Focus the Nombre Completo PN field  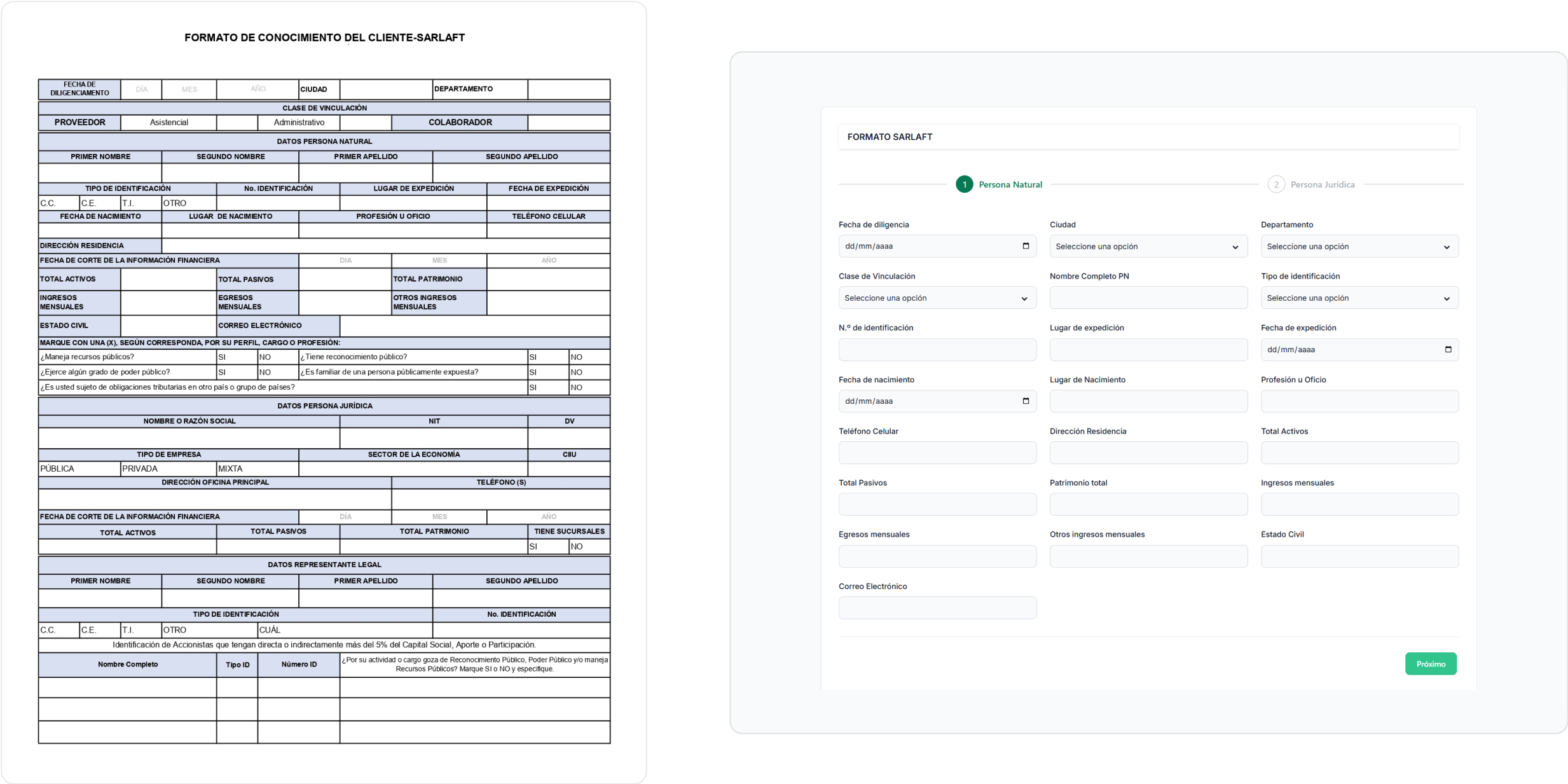pos(1148,298)
